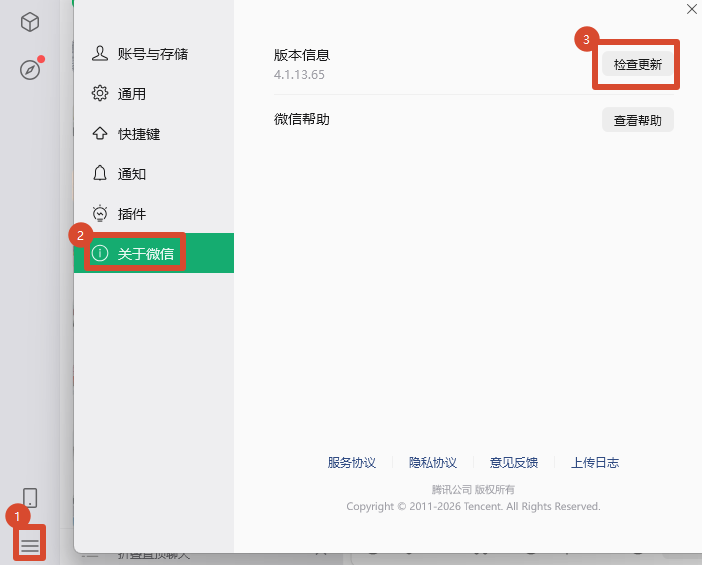Click the up-arrow icon beside 快捷键
The height and width of the screenshot is (565, 702).
tap(99, 133)
